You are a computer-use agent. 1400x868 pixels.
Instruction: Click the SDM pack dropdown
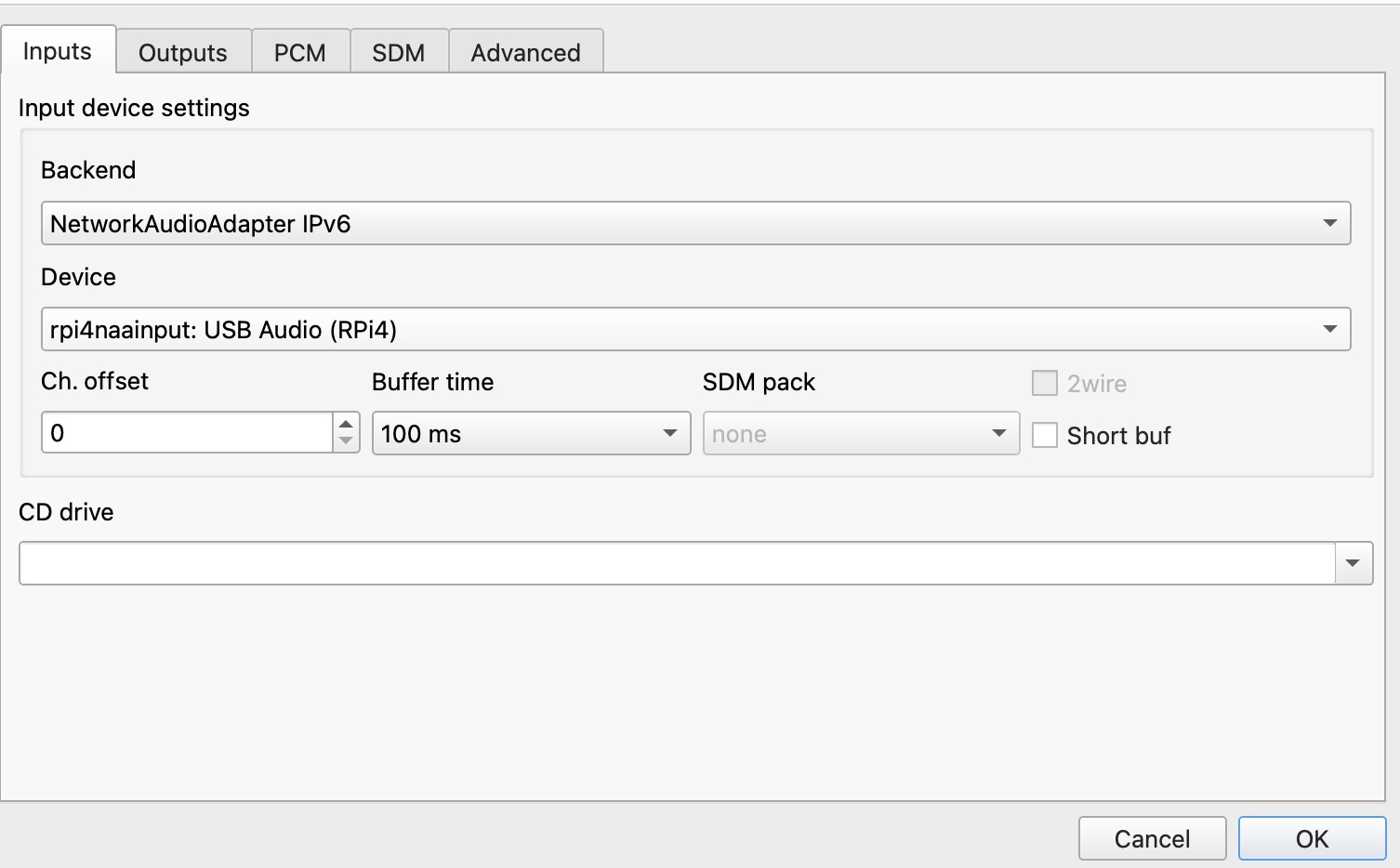pos(861,433)
